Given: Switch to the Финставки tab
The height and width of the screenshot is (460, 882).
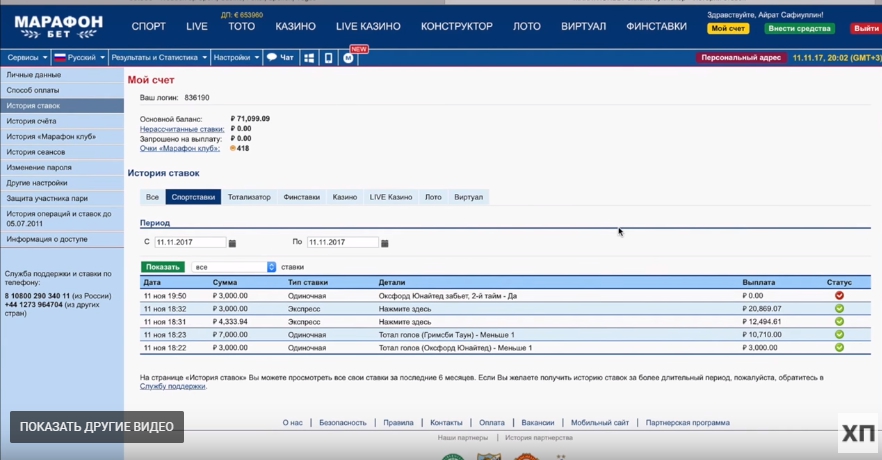Looking at the screenshot, I should [302, 197].
